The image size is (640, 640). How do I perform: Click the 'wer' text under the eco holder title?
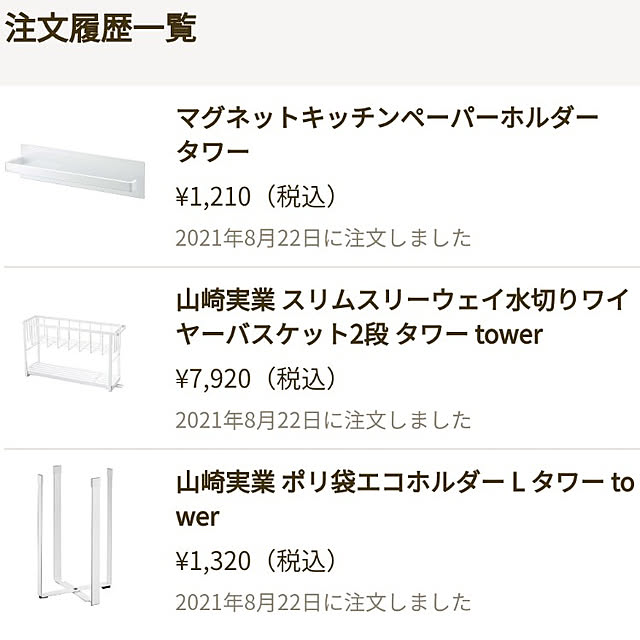pyautogui.click(x=198, y=518)
